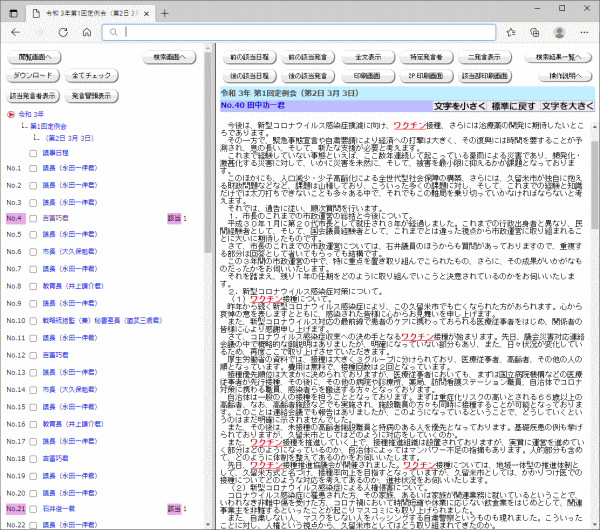
Task: Open the browser settings and more menu
Action: coord(584,33)
